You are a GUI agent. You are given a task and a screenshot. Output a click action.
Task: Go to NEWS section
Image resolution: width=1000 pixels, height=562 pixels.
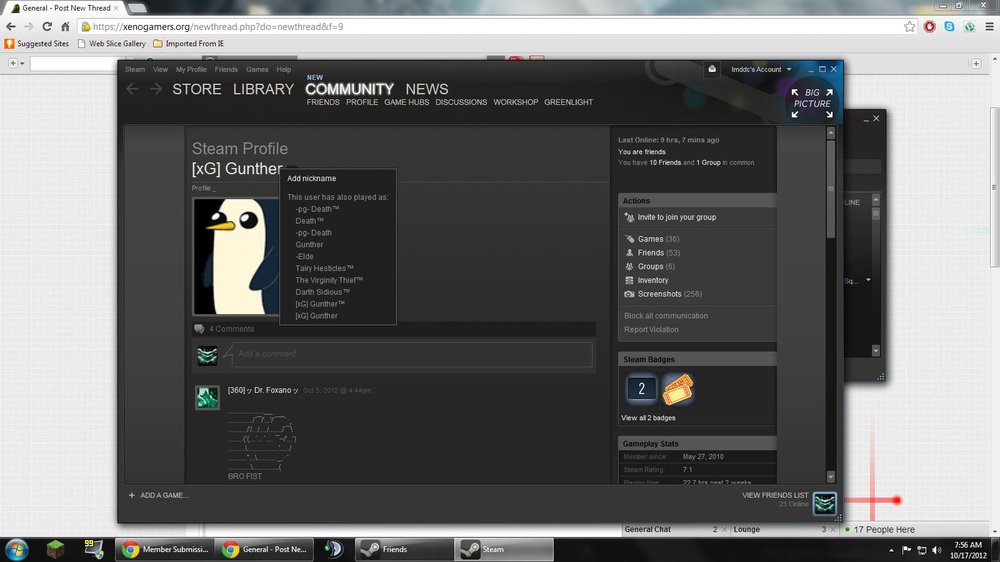pyautogui.click(x=427, y=89)
